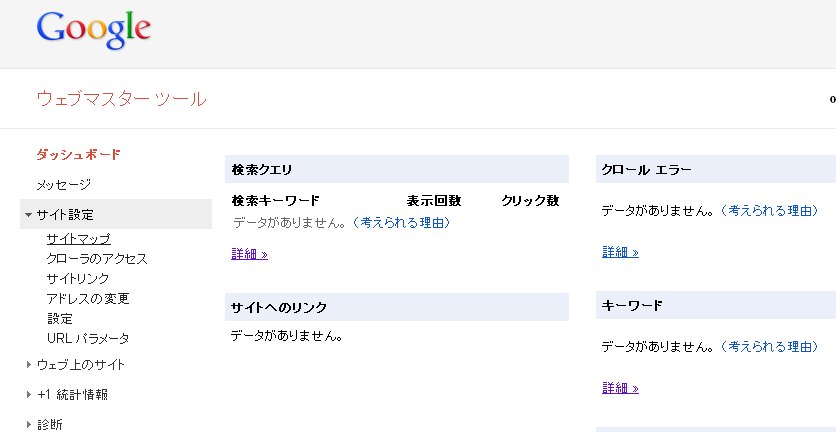Screen dimensions: 836x432
Task: Select サイトリンク in the sidebar
Action: pos(78,278)
